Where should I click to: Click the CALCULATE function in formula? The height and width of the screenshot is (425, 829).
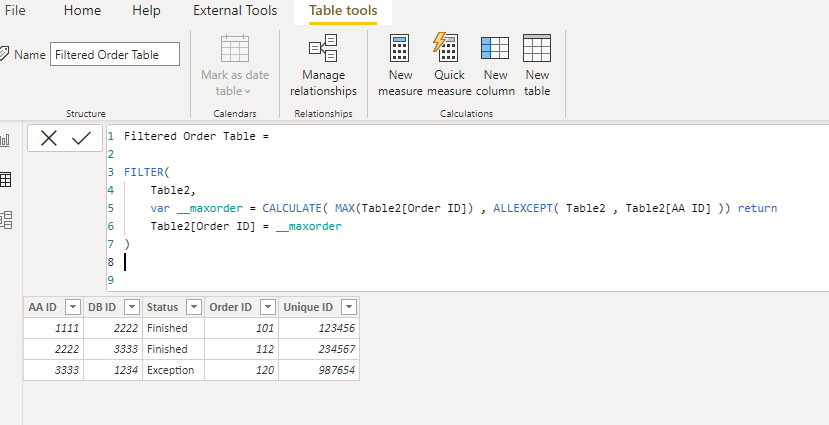[x=292, y=208]
